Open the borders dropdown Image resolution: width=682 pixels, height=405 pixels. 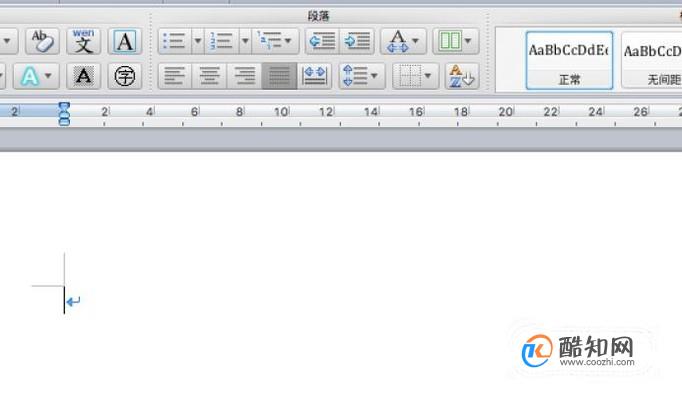pos(415,76)
